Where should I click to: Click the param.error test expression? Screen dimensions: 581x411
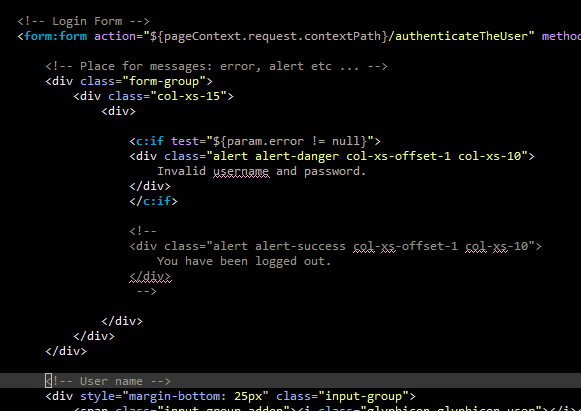(290, 141)
